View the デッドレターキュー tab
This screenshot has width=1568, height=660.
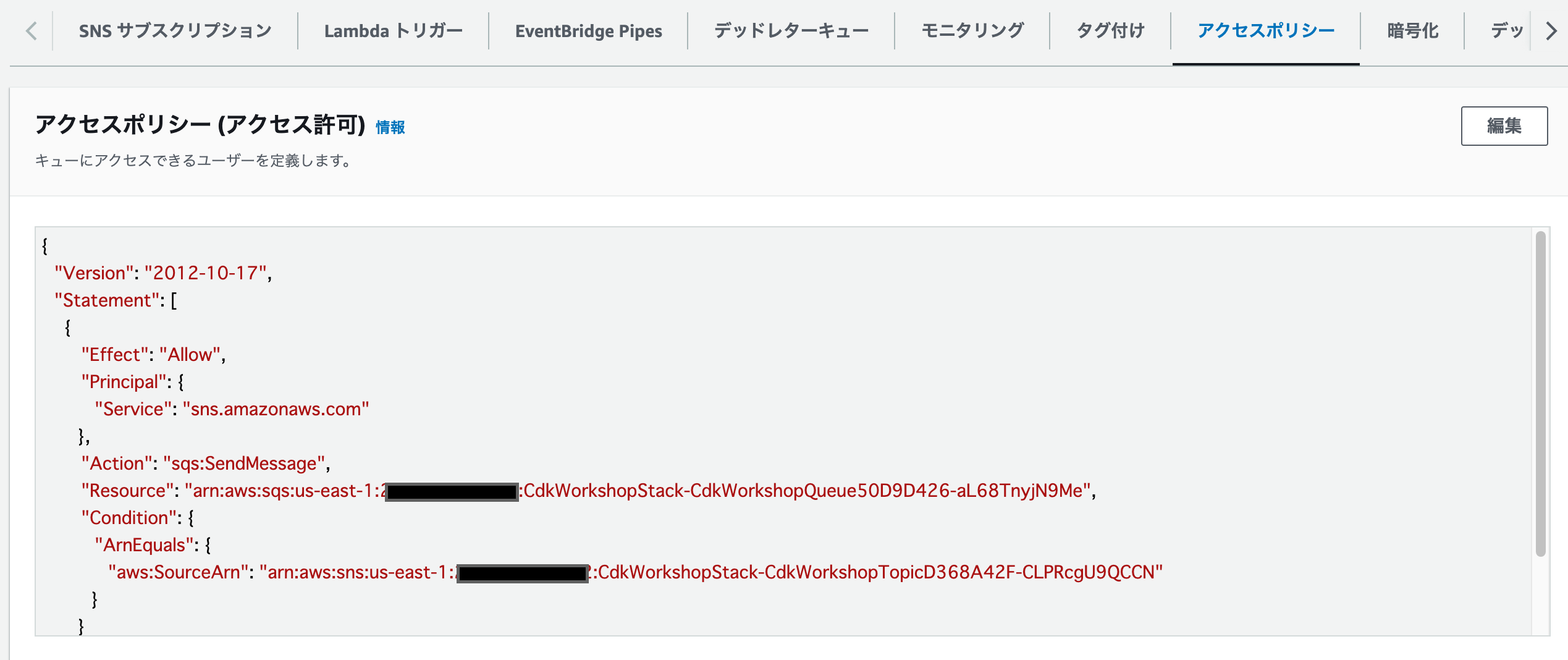791,30
